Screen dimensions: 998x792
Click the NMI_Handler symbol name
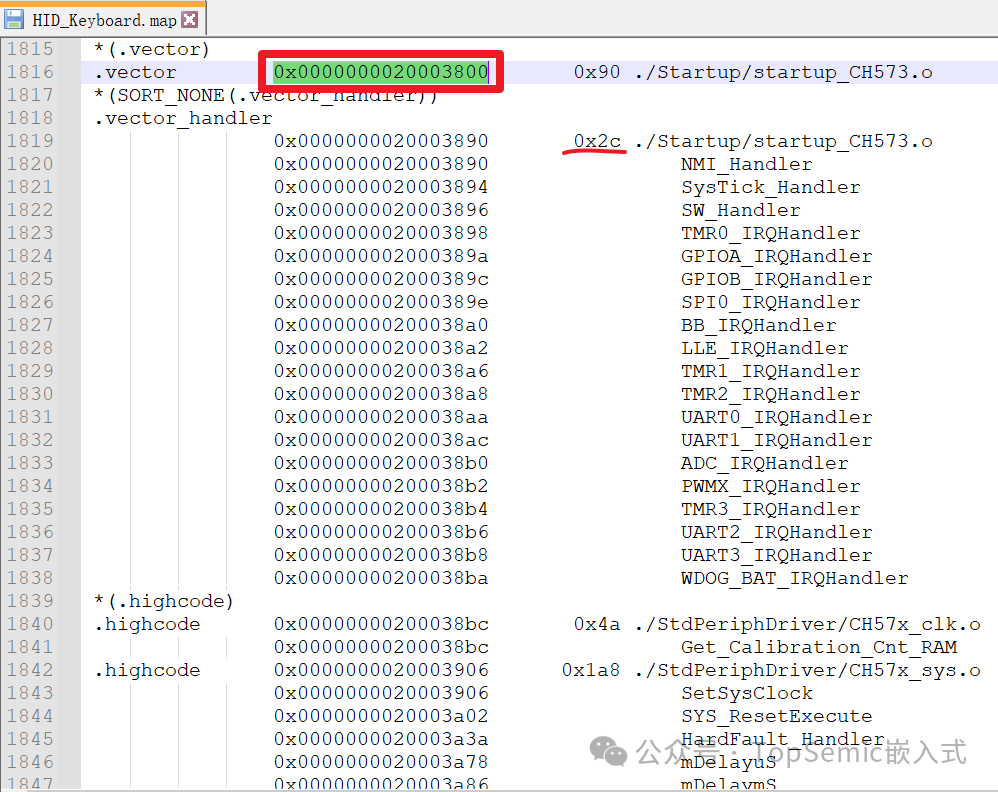(746, 164)
